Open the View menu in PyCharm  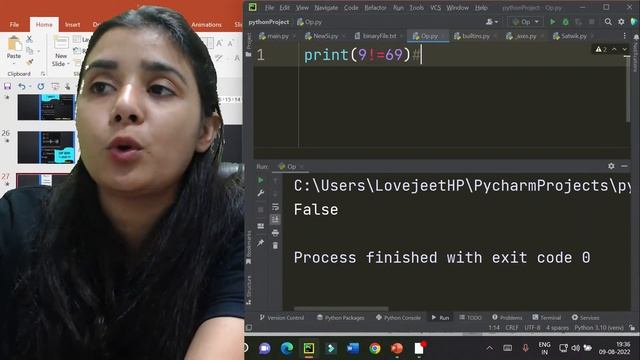pos(302,8)
